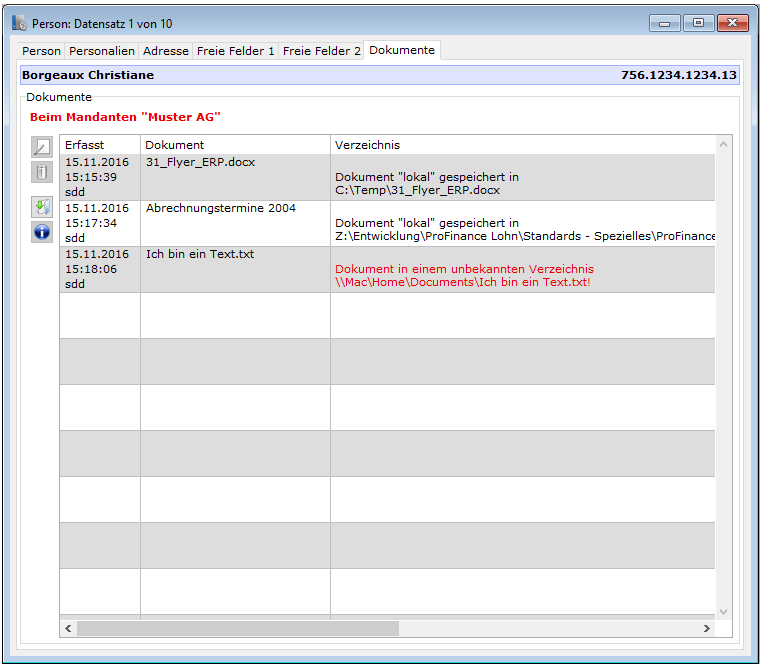
Task: Click the delete document trash icon
Action: [41, 172]
